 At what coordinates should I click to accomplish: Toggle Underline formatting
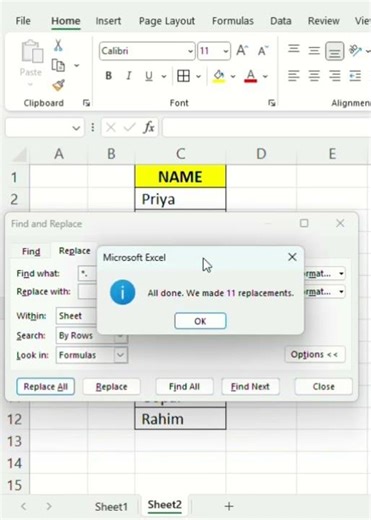point(149,76)
